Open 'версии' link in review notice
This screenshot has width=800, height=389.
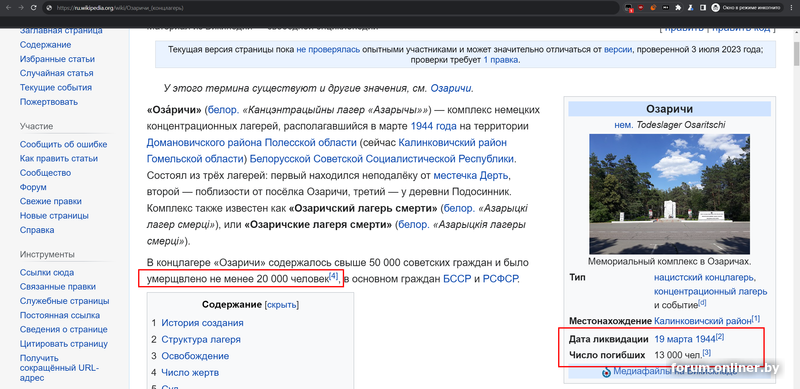point(618,50)
